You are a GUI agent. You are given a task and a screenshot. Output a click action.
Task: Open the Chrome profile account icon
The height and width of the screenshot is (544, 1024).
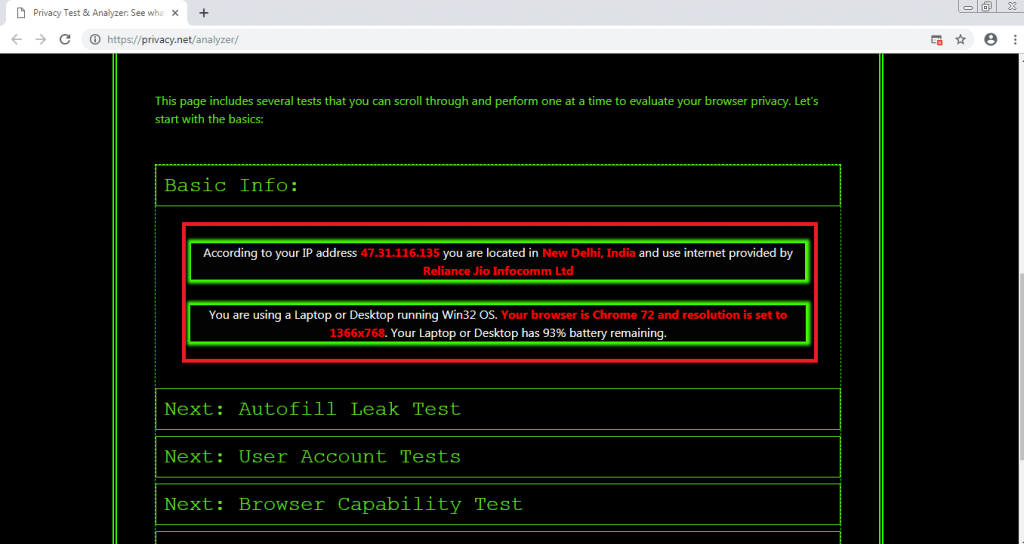click(991, 40)
